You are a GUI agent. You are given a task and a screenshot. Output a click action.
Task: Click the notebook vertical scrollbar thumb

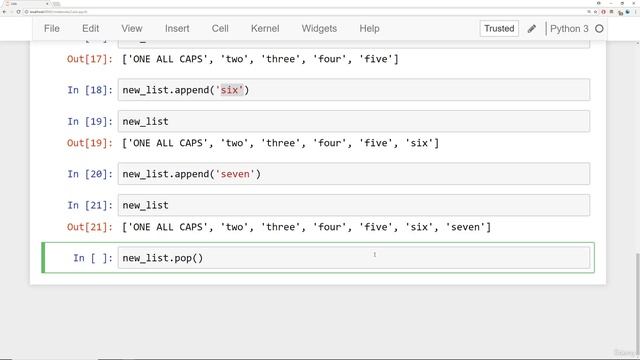pyautogui.click(x=638, y=303)
